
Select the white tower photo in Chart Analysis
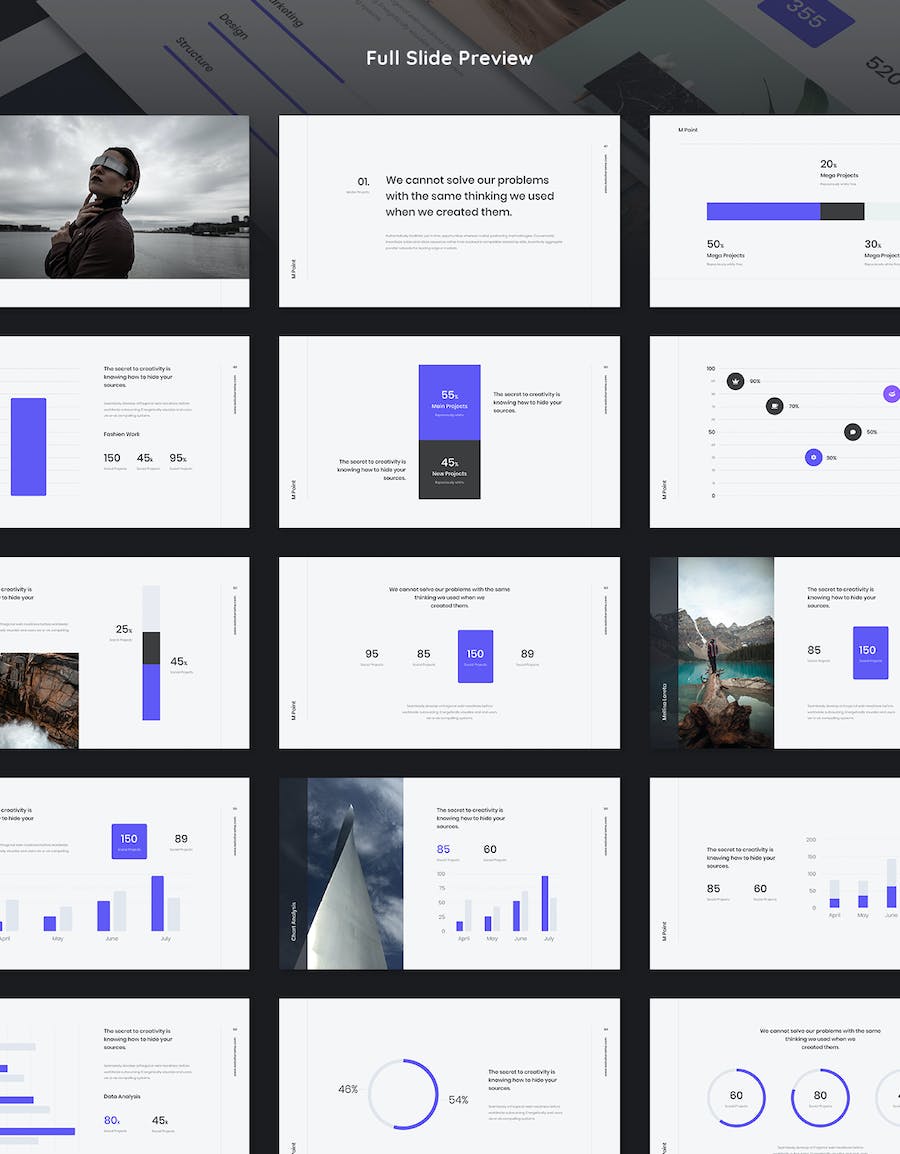coord(354,873)
